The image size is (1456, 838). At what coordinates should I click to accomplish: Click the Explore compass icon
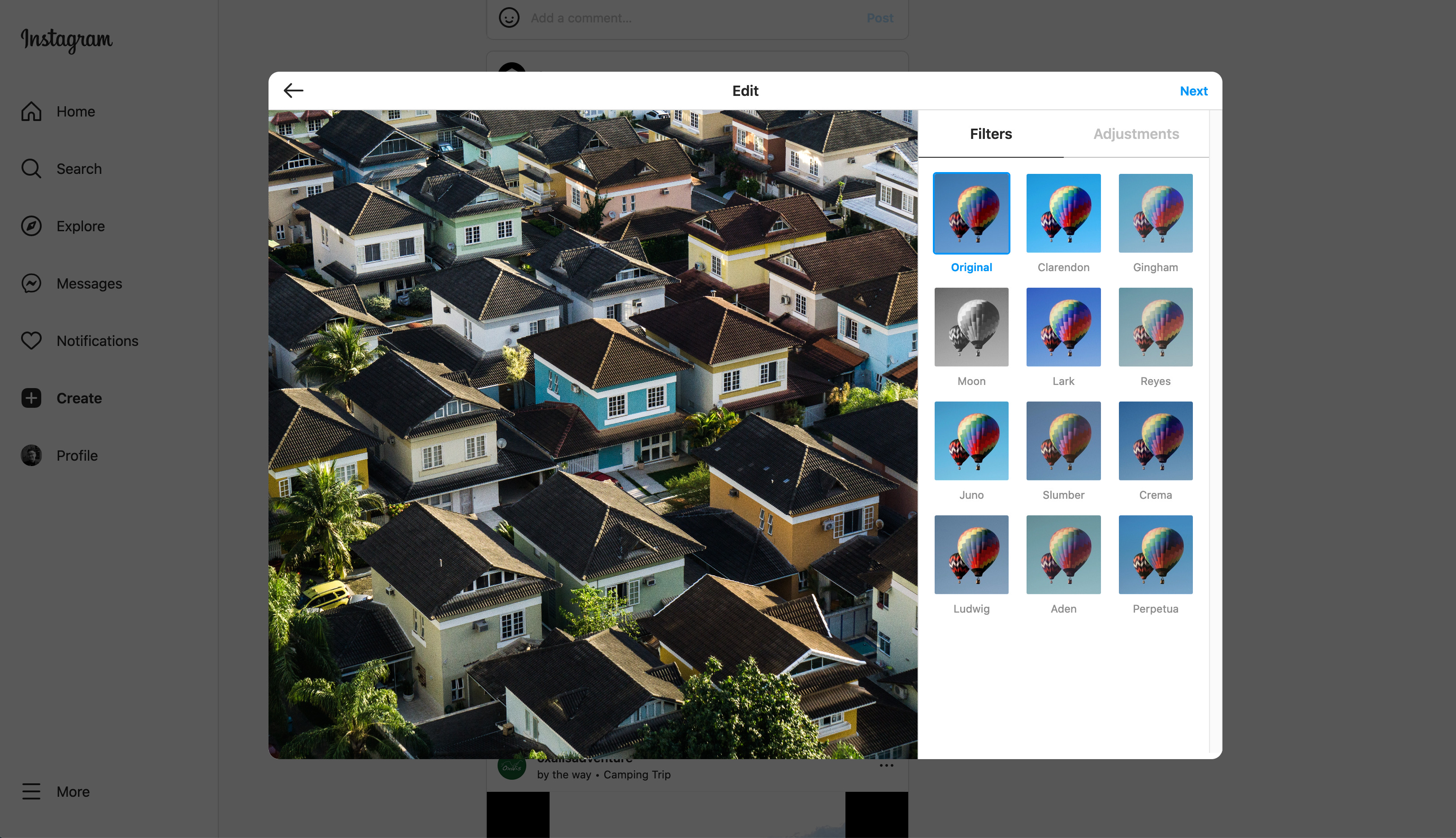pos(31,225)
